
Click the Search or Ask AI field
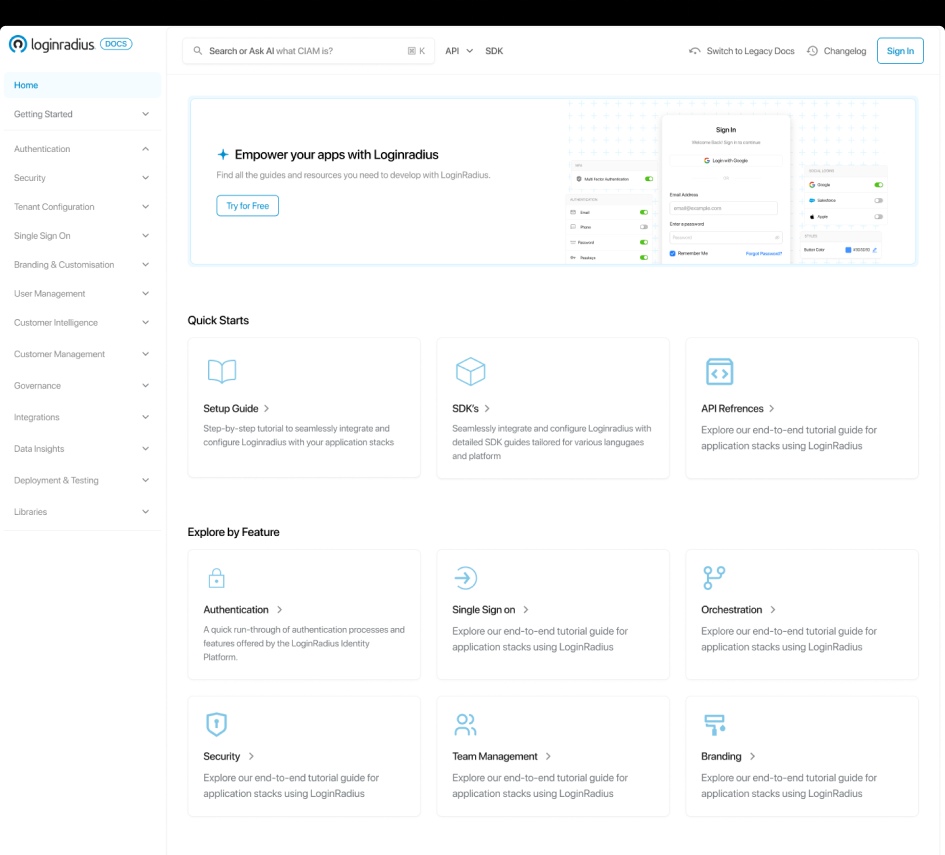point(309,51)
